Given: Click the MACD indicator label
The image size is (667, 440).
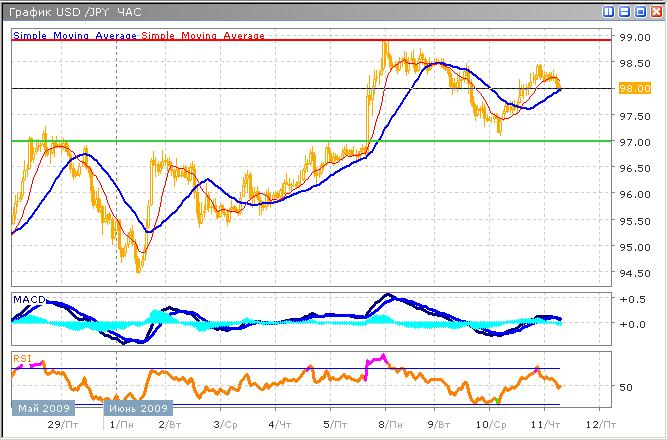Looking at the screenshot, I should pos(26,300).
